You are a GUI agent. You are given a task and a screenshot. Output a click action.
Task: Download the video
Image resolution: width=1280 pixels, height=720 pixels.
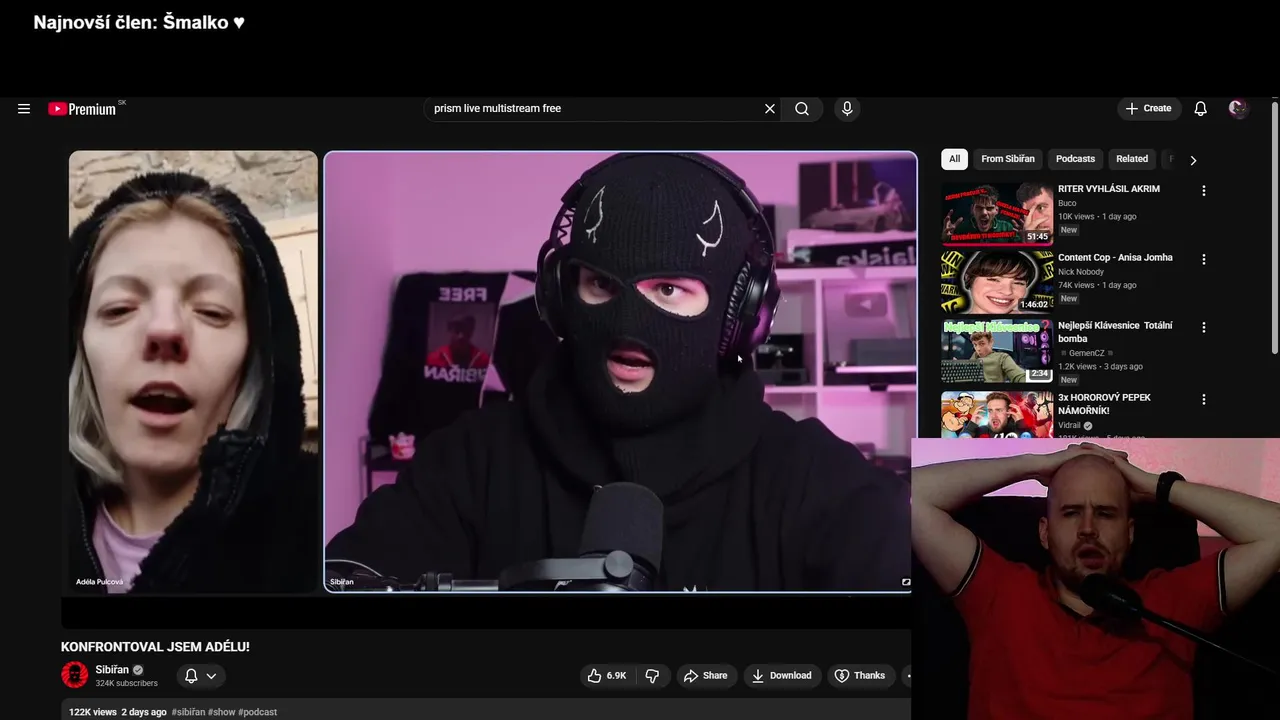[782, 676]
